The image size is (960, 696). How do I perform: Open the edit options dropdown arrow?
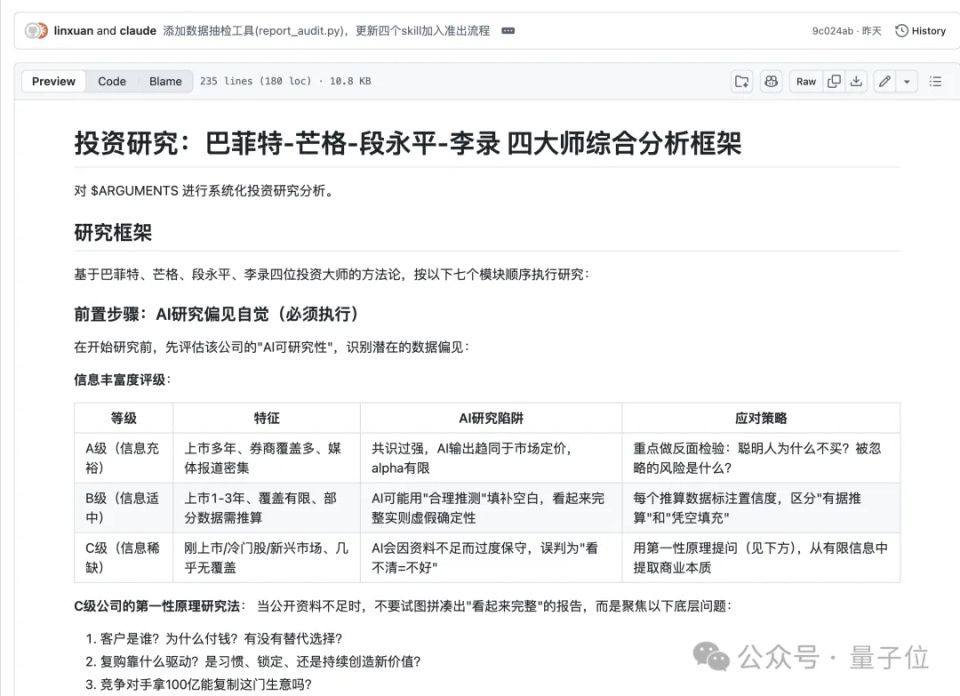tap(907, 81)
